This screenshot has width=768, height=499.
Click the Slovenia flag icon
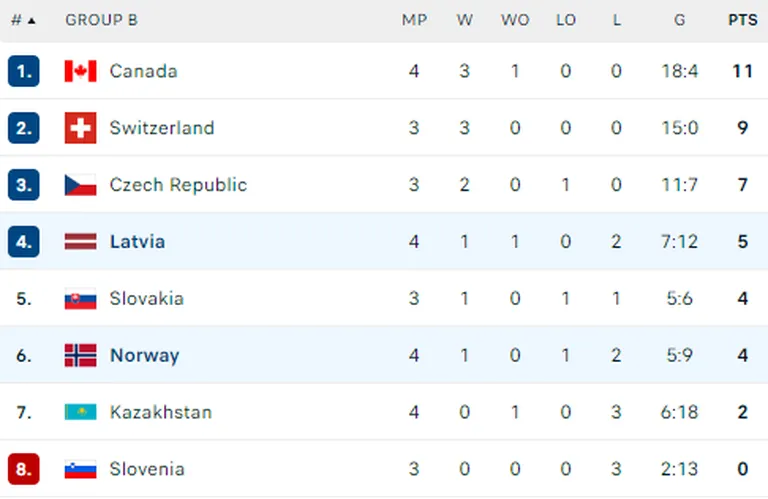(80, 469)
